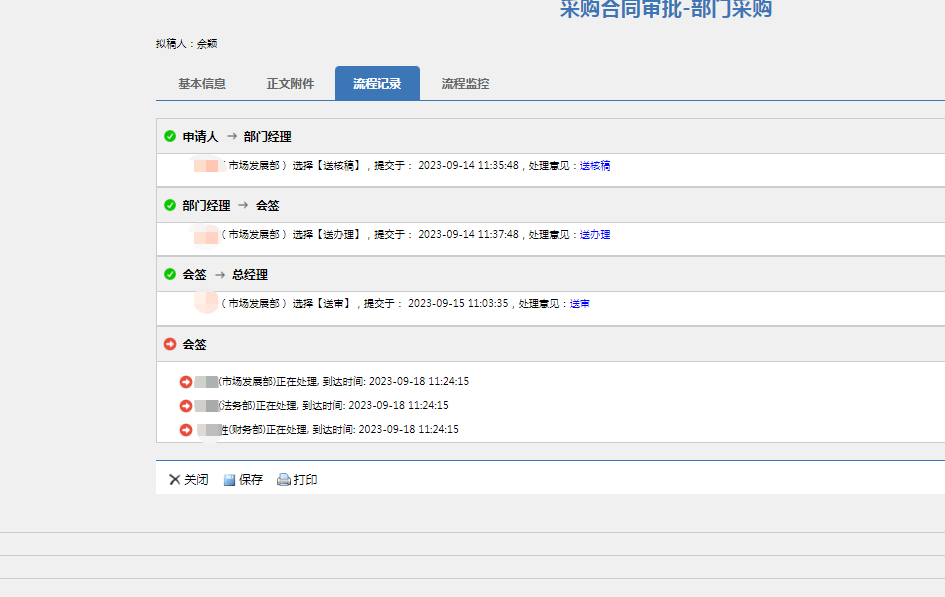This screenshot has width=945, height=597.
Task: Switch to the 正文附件 tab
Action: (290, 84)
